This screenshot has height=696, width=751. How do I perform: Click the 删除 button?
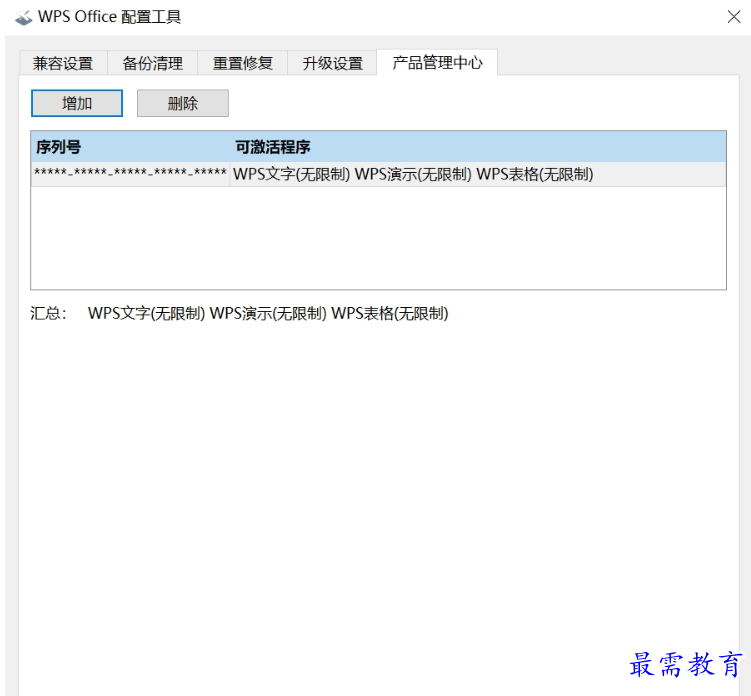tap(182, 103)
